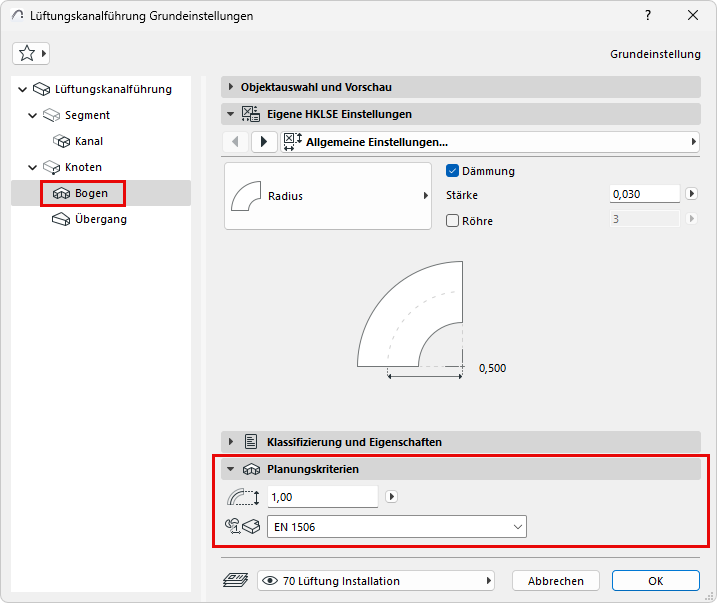Viewport: 717px width, 603px height.
Task: Open the Radius bend type selector
Action: (328, 196)
